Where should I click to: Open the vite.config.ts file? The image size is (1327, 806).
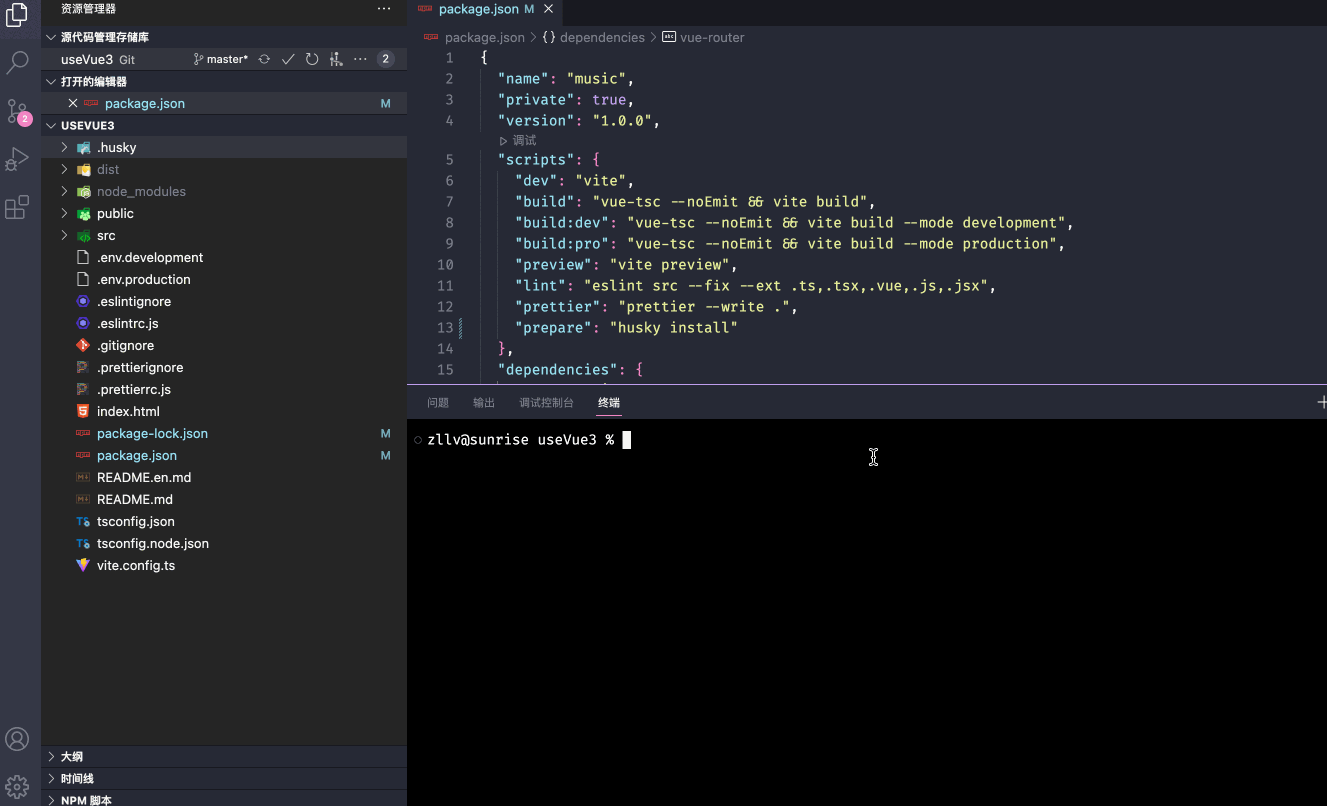pyautogui.click(x=224, y=565)
